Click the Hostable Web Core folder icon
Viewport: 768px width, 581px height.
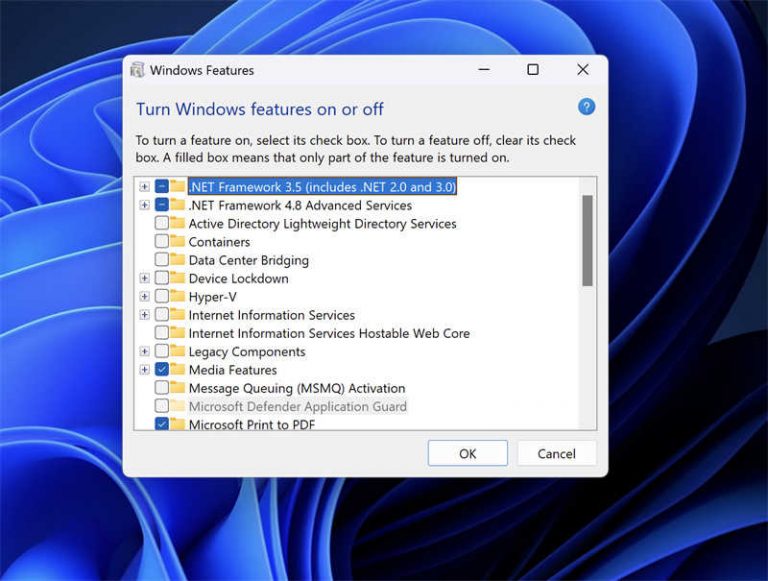[177, 333]
